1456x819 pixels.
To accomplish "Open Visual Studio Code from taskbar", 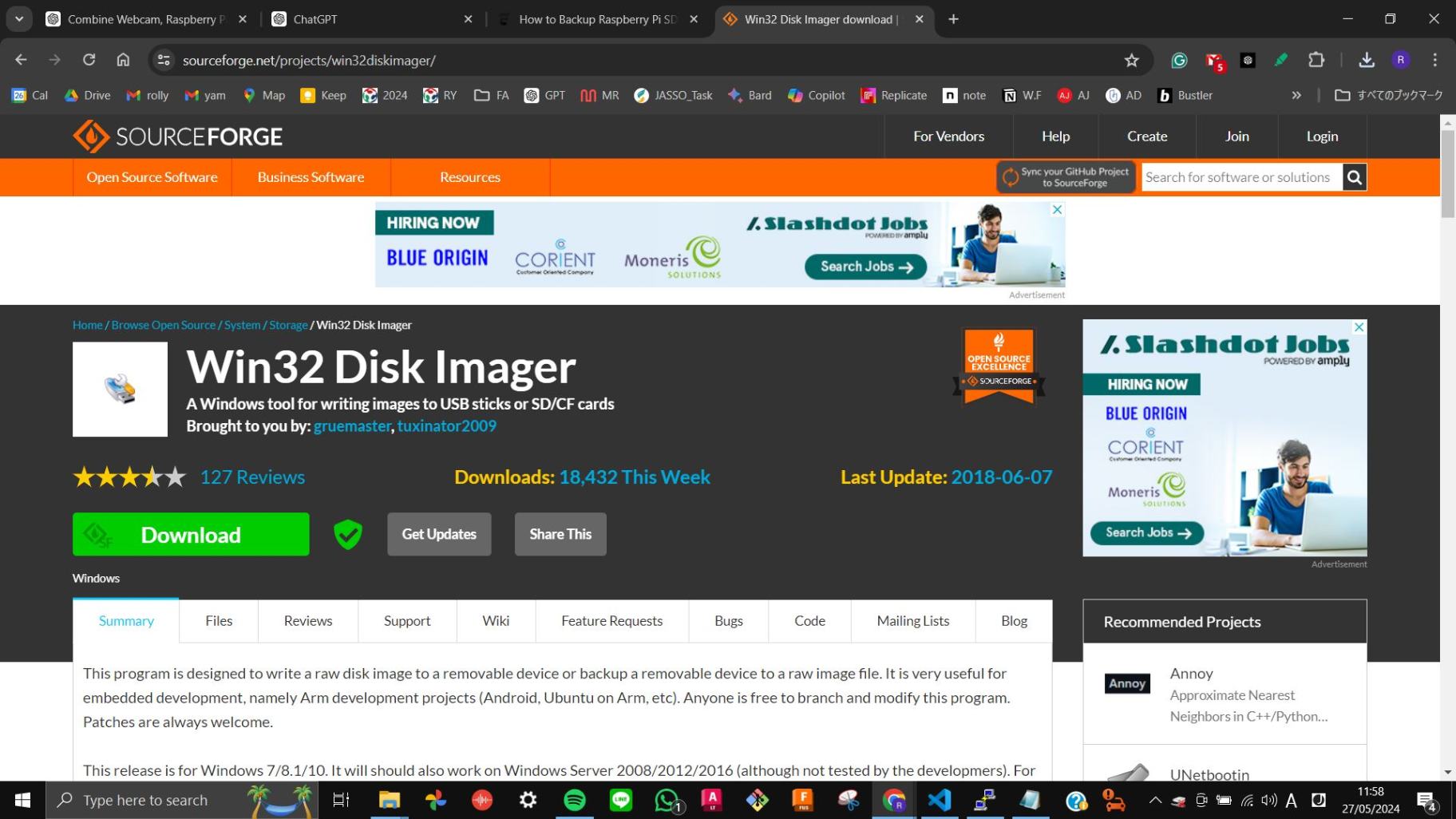I will coord(940,800).
